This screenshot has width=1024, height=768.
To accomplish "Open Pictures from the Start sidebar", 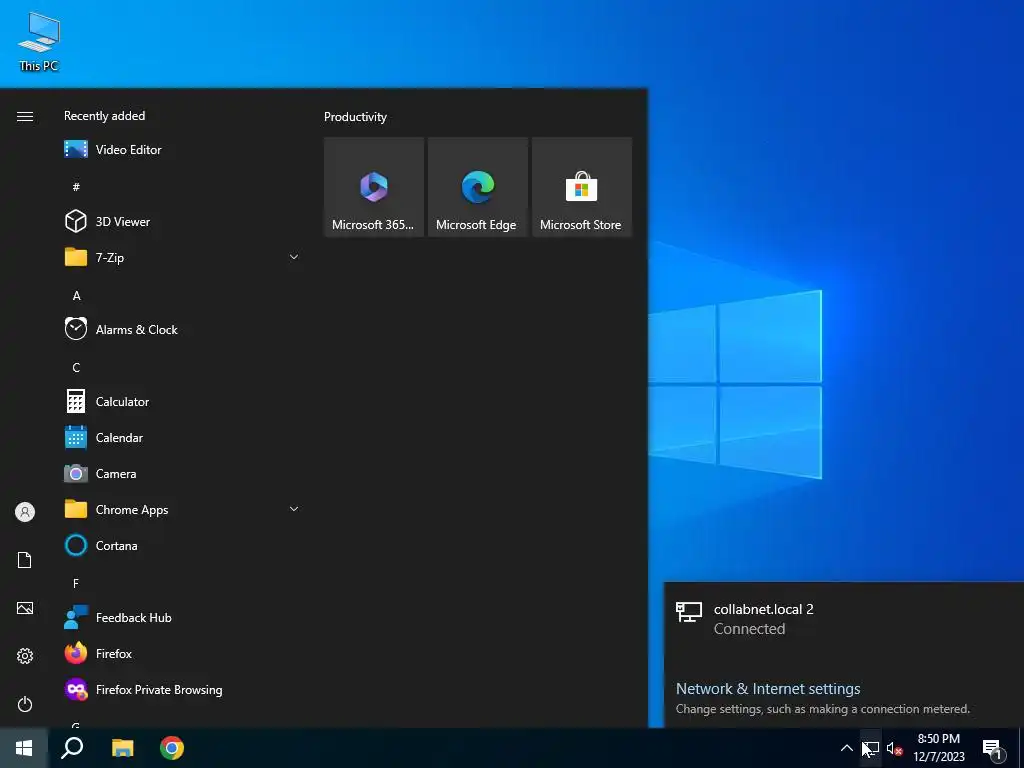I will (25, 608).
